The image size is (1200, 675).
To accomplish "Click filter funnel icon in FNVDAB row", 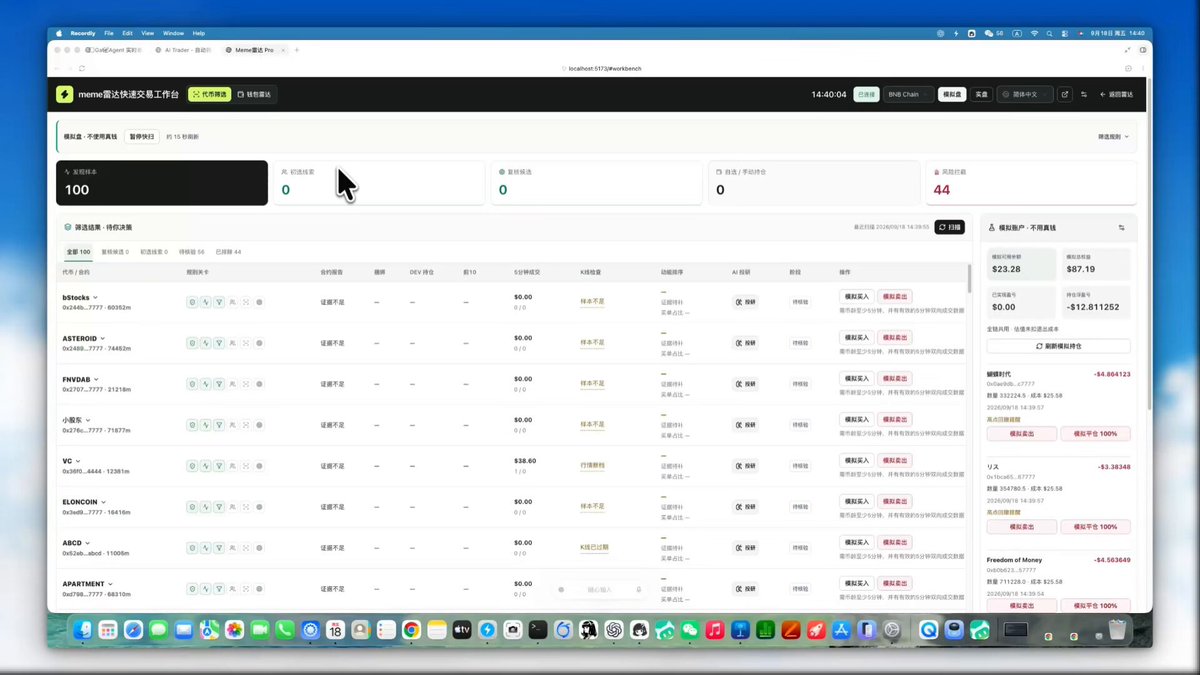I will (x=218, y=383).
